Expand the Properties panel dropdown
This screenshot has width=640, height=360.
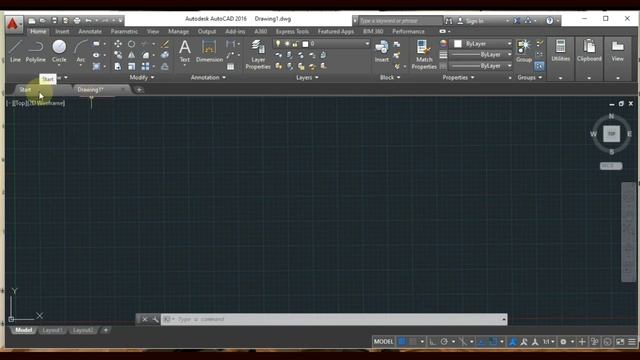tap(458, 77)
